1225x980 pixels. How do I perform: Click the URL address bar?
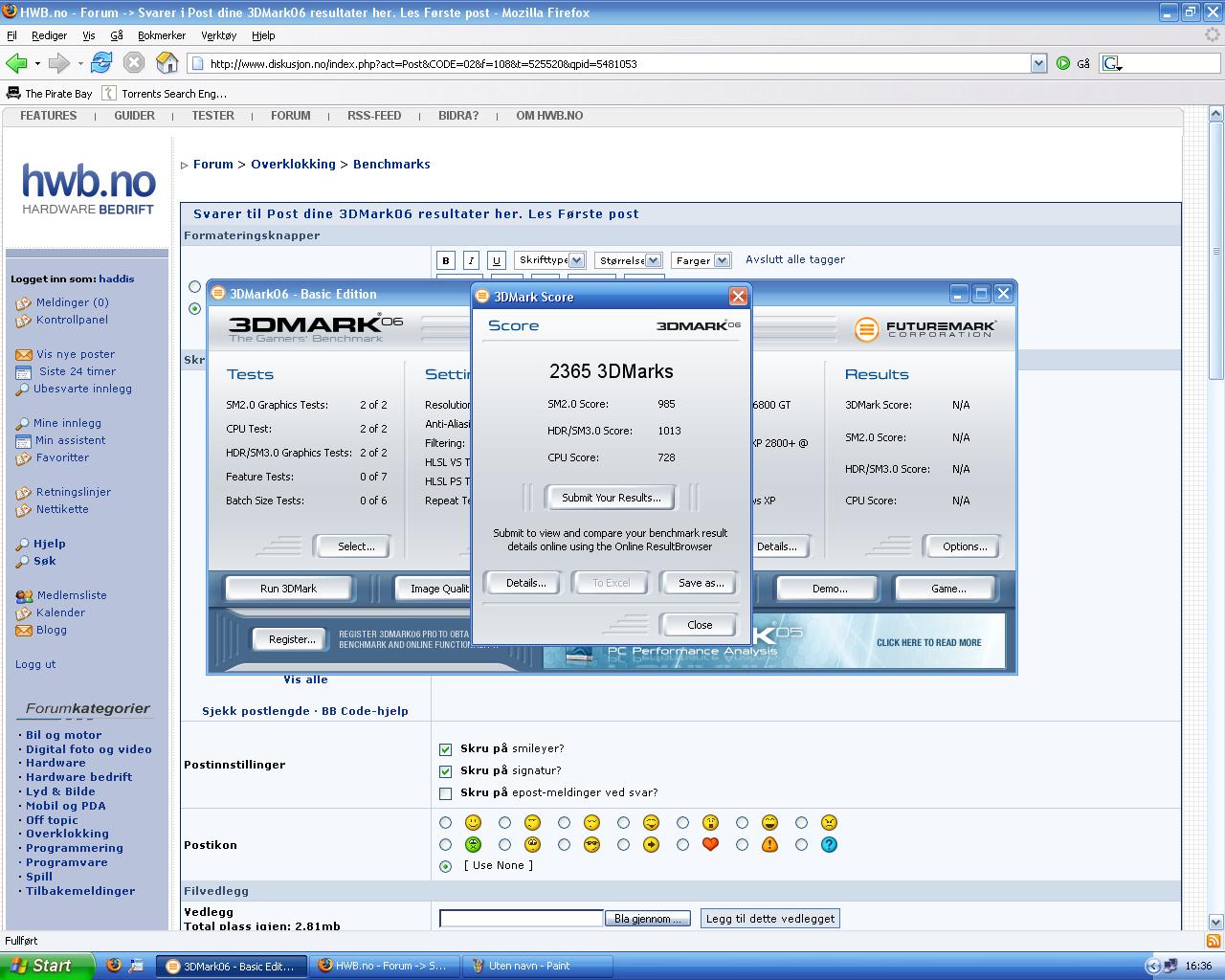(x=610, y=64)
